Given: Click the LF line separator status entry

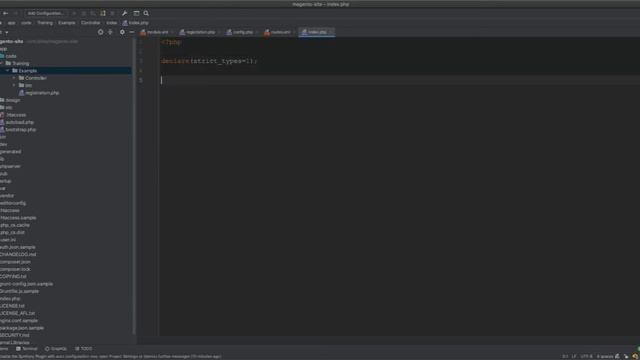Looking at the screenshot, I should [574, 357].
